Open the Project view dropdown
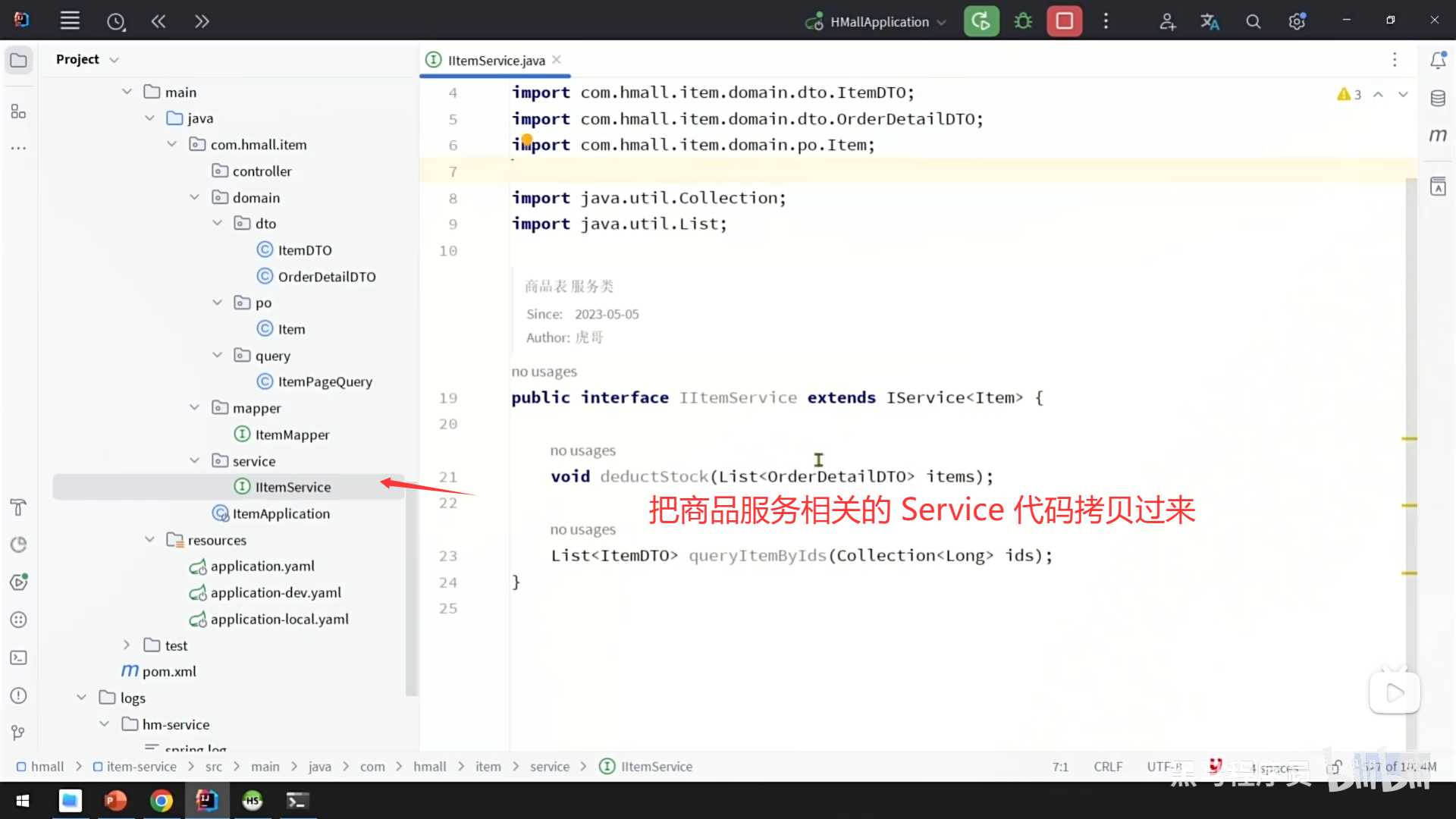Screen dimensions: 1456x819 pyautogui.click(x=114, y=60)
